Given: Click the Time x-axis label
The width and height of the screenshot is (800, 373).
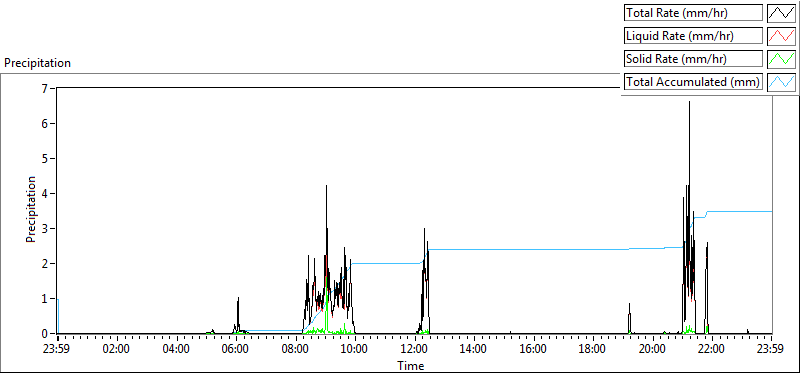Looking at the screenshot, I should pos(411,365).
